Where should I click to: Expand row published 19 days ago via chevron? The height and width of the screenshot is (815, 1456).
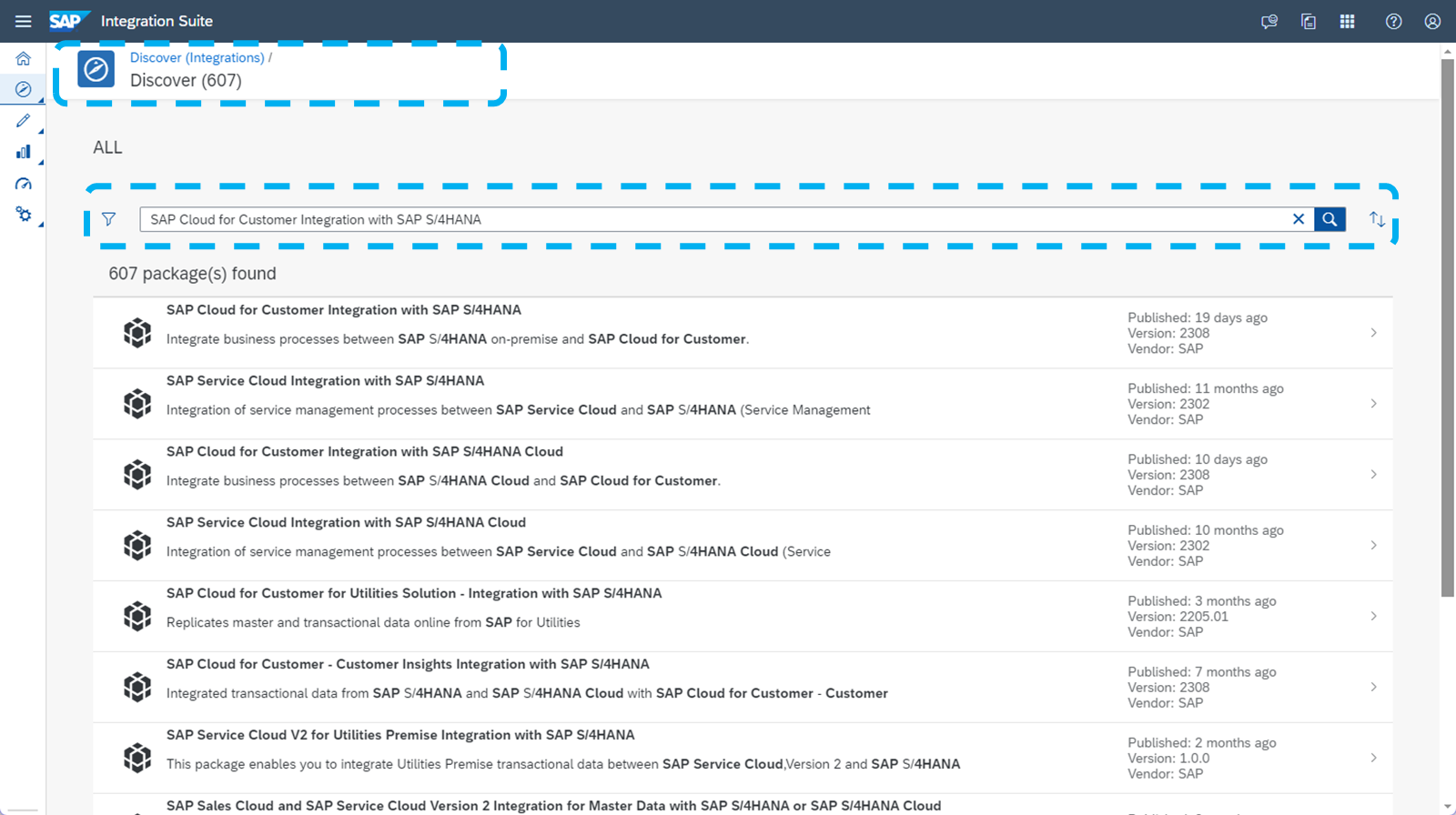(1373, 333)
